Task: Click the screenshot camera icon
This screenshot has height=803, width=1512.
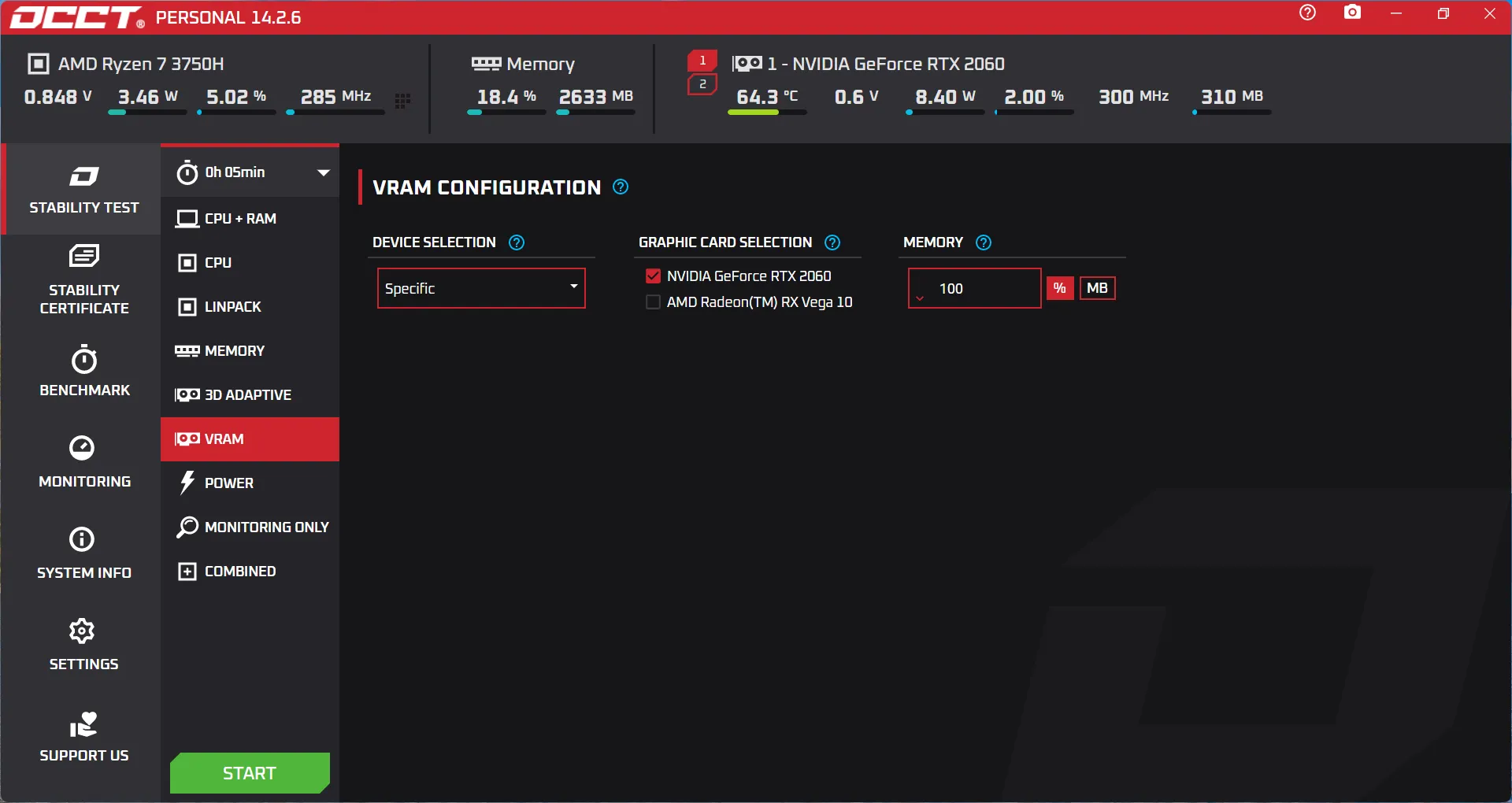Action: coord(1352,13)
